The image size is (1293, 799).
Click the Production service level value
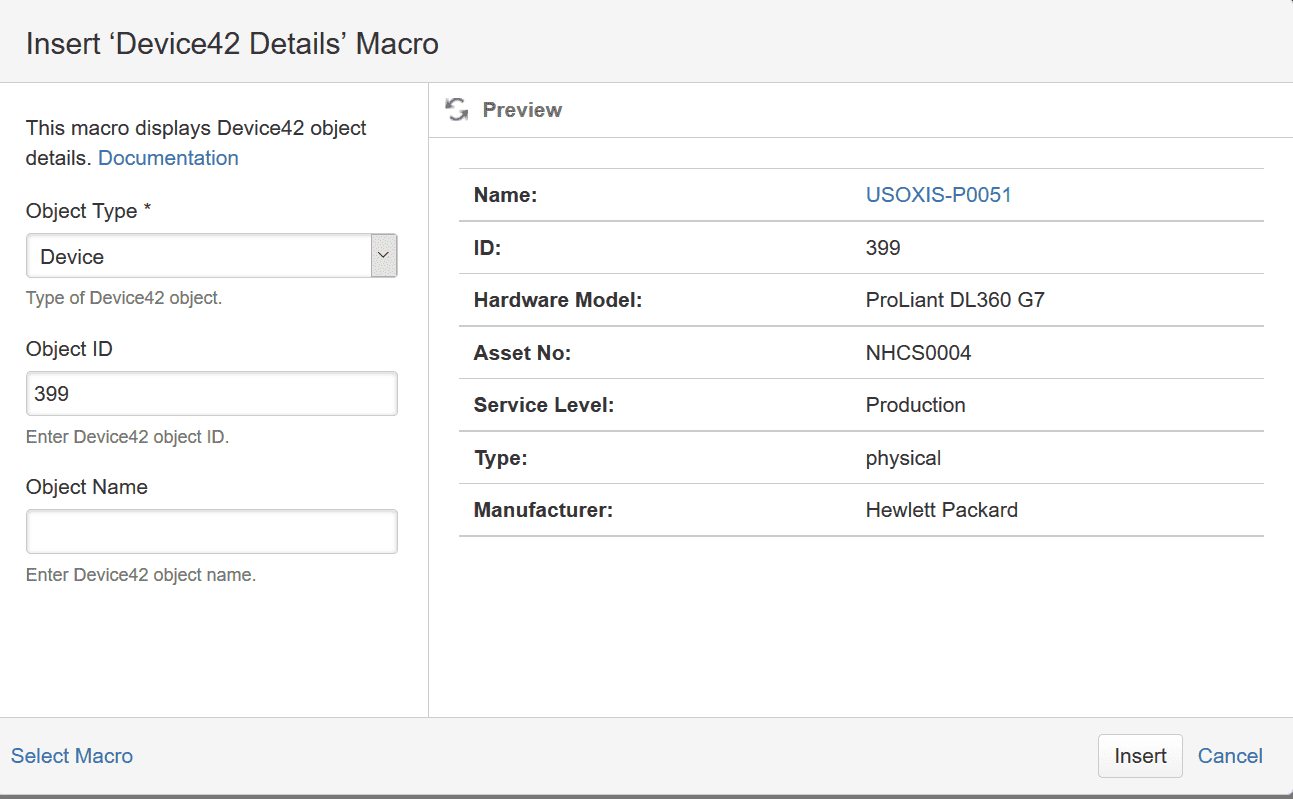(915, 405)
